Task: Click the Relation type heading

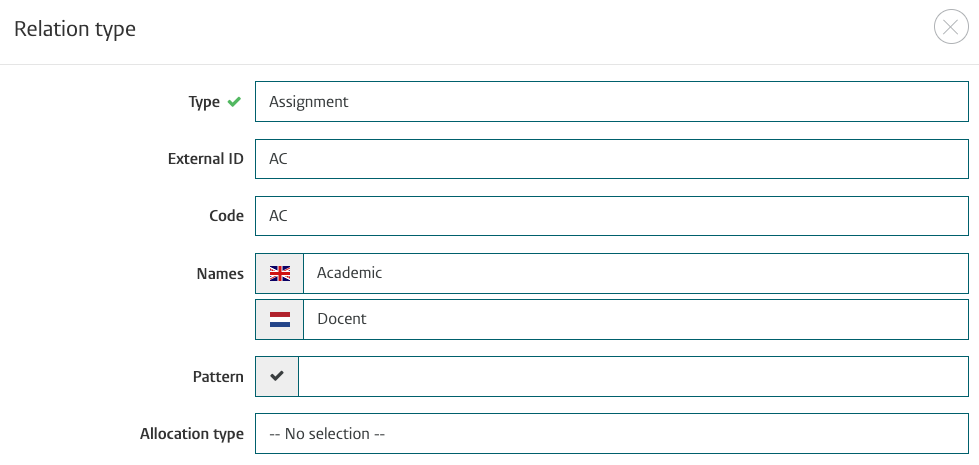Action: [75, 29]
